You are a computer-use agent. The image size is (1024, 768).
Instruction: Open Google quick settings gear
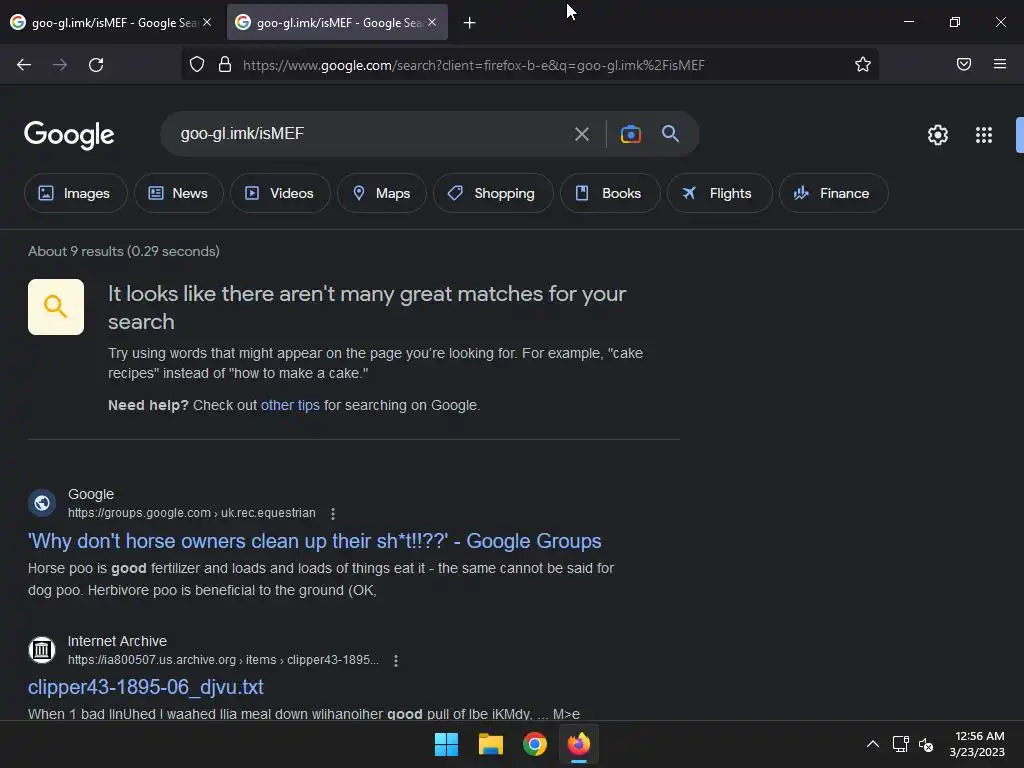coord(938,135)
